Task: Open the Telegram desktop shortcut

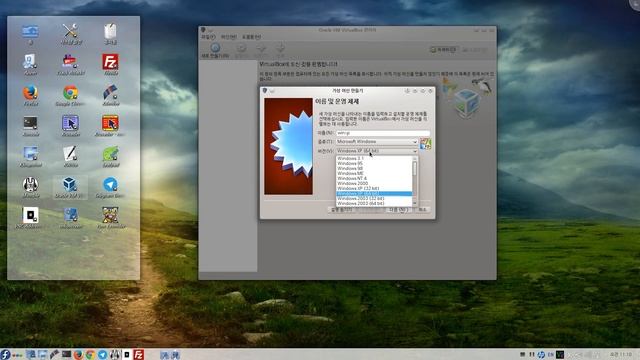Action: 110,186
